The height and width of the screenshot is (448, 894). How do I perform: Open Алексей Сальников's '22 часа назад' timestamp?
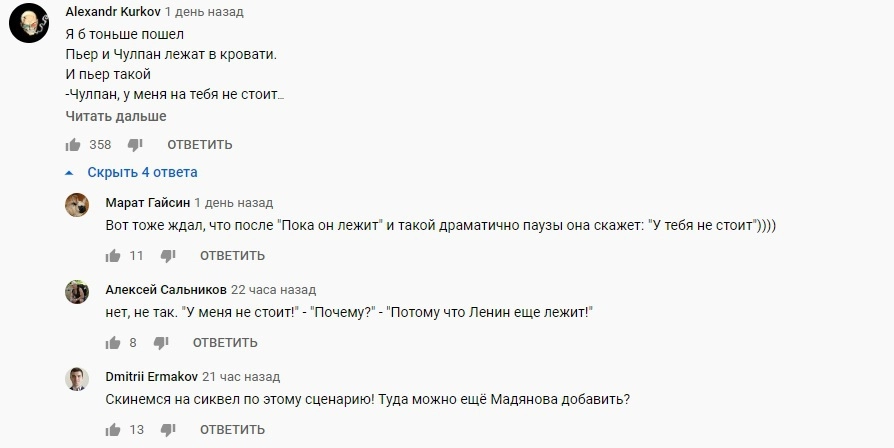(x=273, y=289)
